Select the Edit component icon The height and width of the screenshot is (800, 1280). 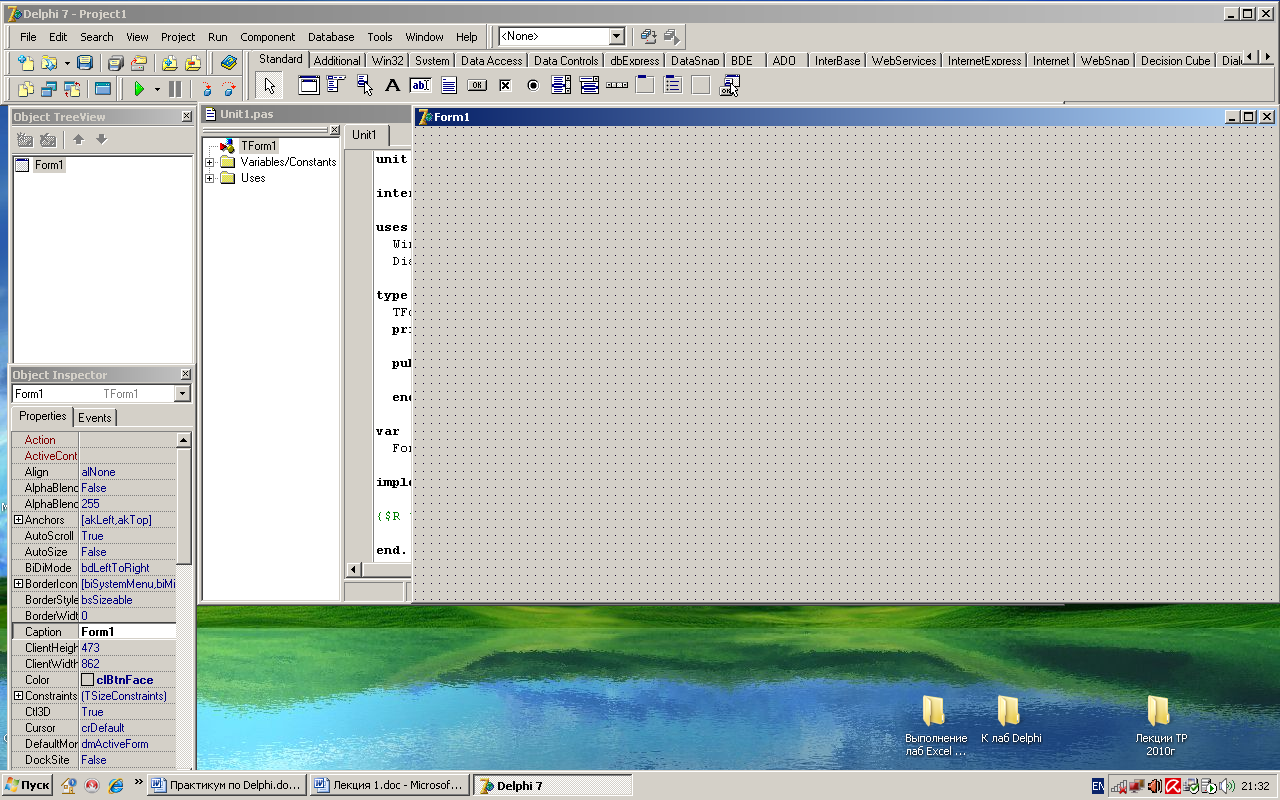pos(421,86)
